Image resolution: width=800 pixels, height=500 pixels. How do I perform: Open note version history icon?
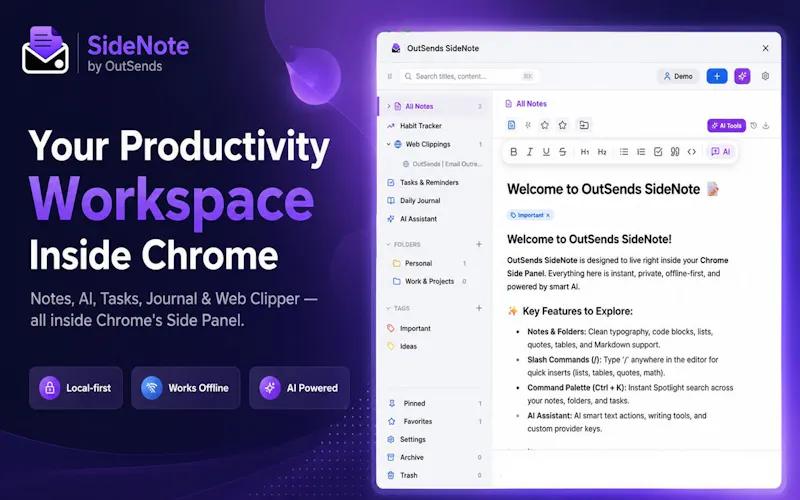754,126
